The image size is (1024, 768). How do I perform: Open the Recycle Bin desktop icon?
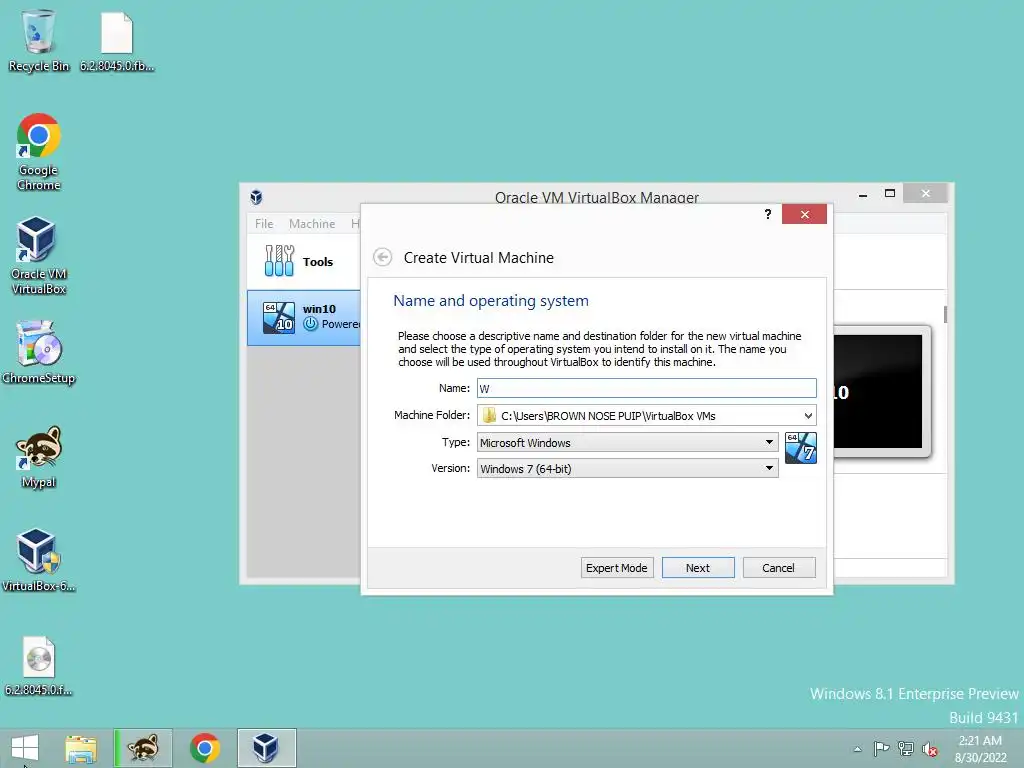(39, 40)
